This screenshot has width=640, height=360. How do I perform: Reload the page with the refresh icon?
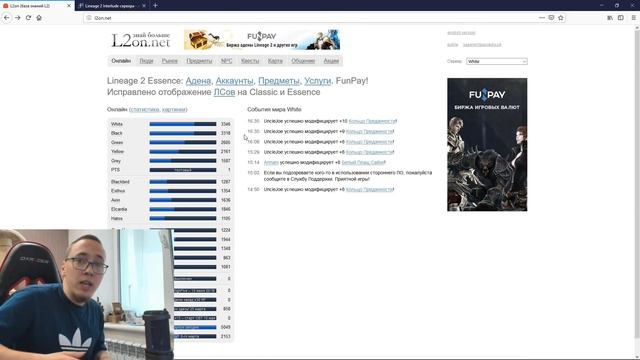click(x=28, y=18)
